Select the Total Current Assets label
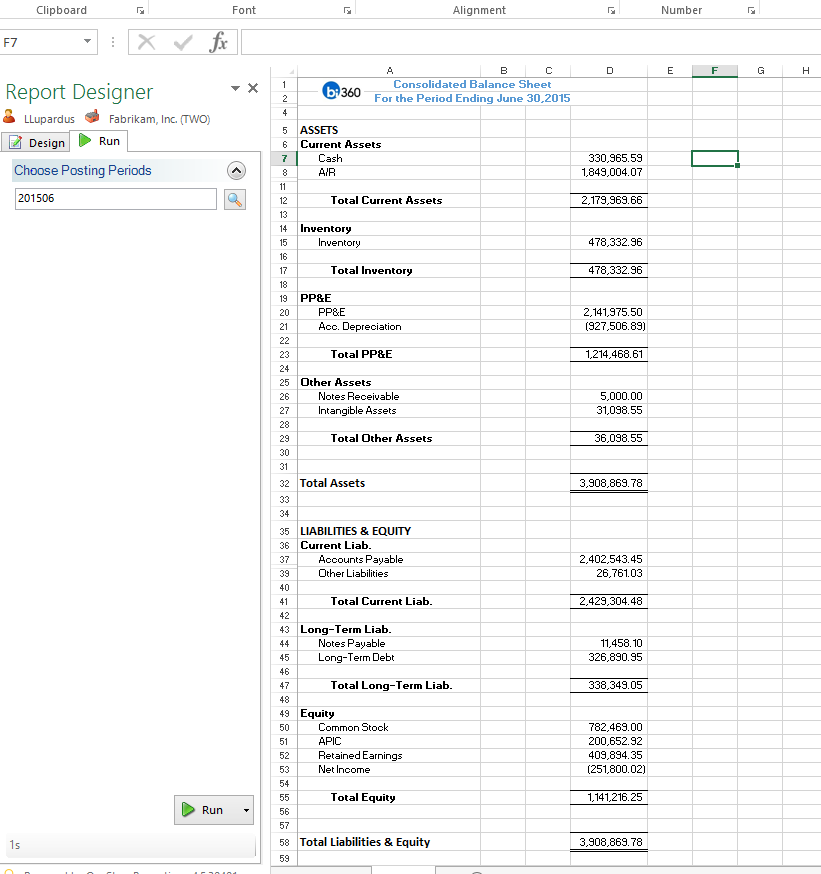 pos(386,200)
